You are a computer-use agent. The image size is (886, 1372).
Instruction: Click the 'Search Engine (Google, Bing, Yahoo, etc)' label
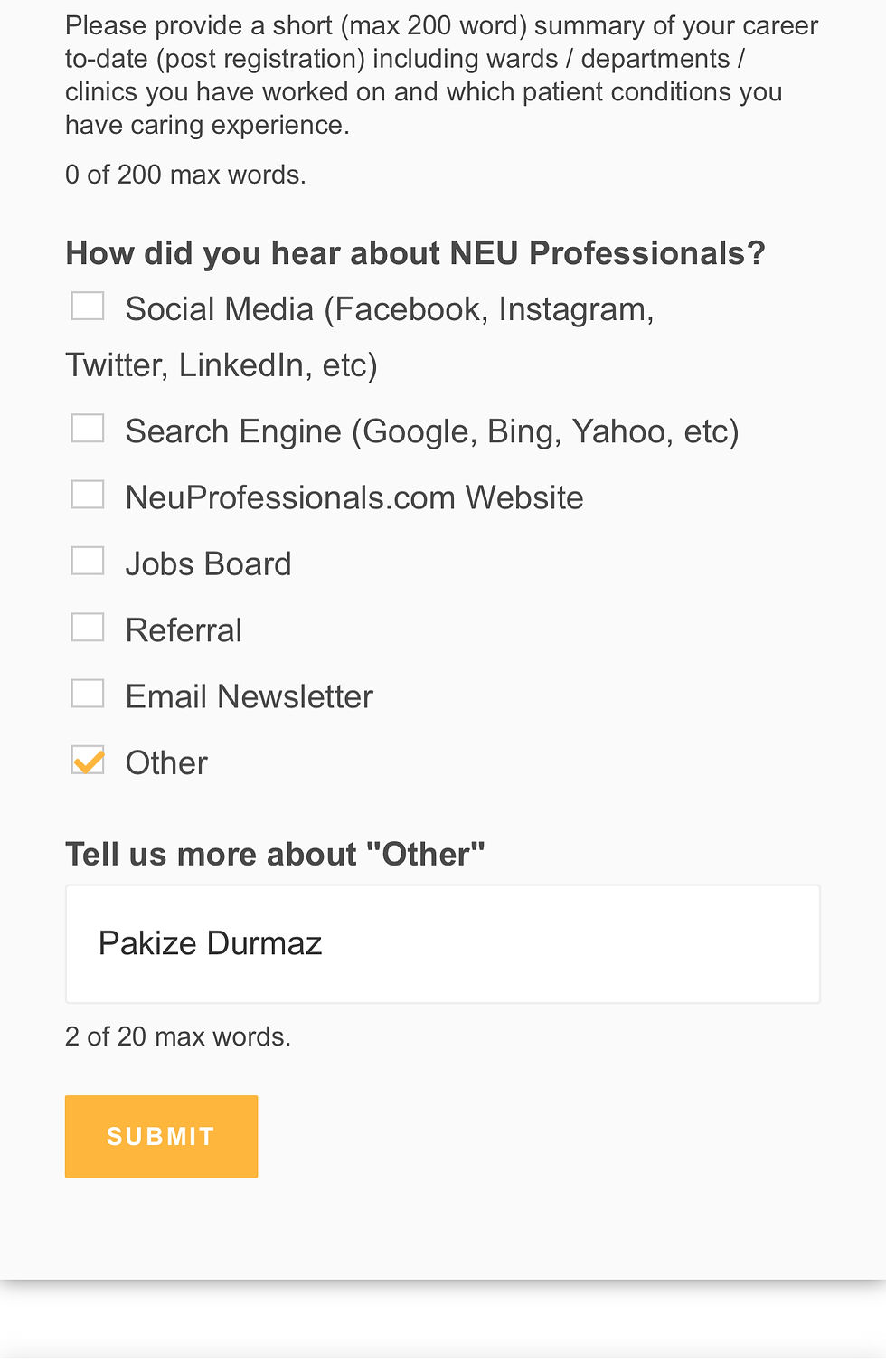(x=432, y=431)
